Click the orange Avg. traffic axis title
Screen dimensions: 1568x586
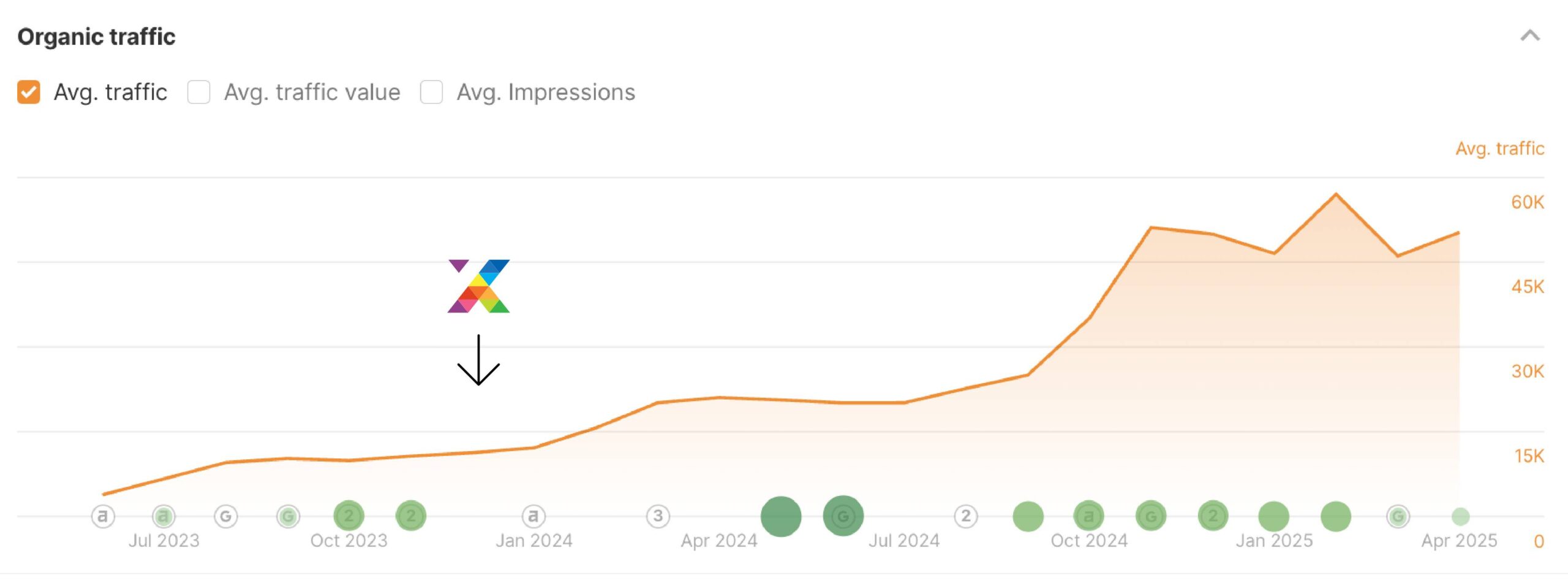tap(1499, 148)
